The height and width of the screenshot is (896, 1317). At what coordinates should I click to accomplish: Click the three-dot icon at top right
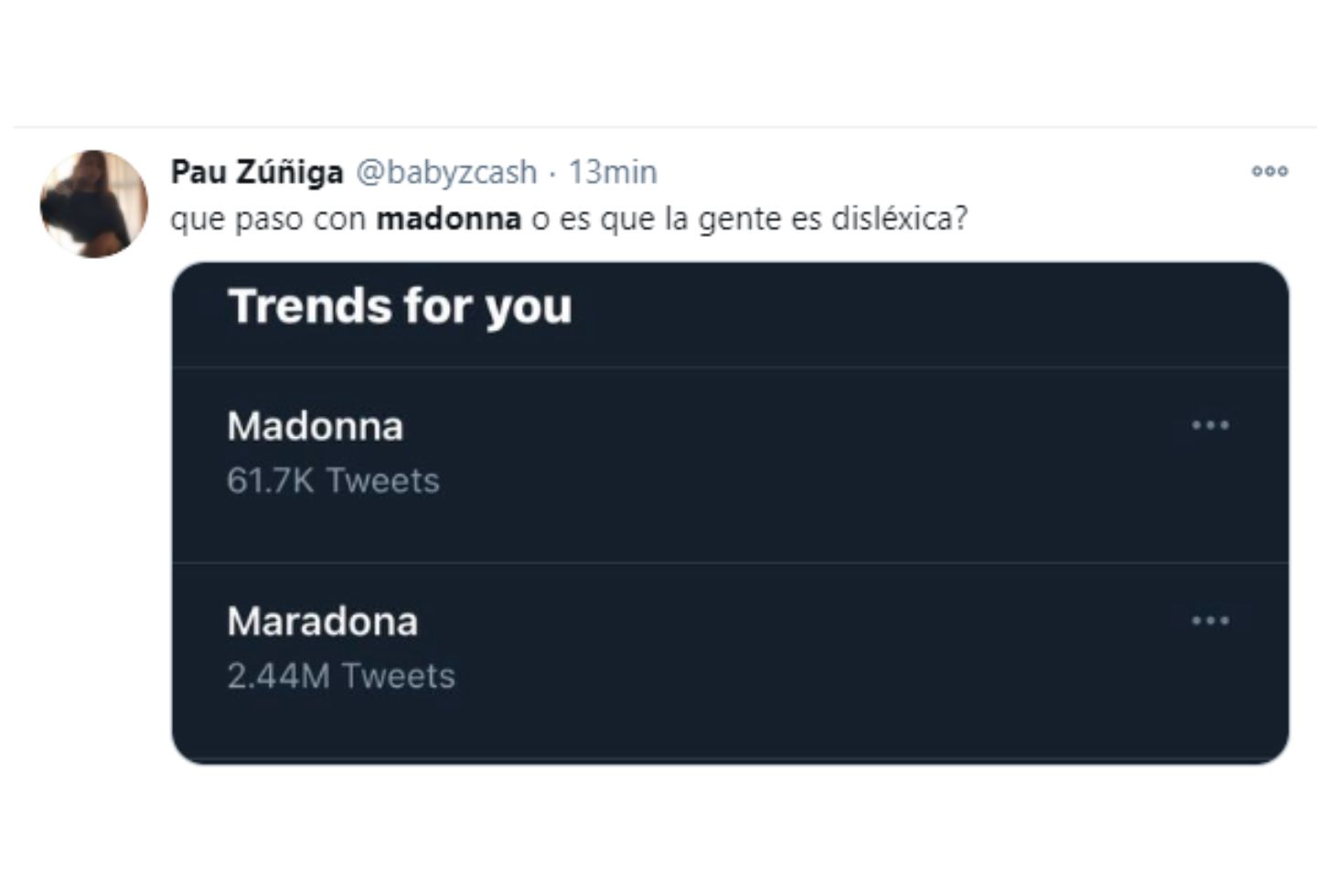coord(1269,170)
